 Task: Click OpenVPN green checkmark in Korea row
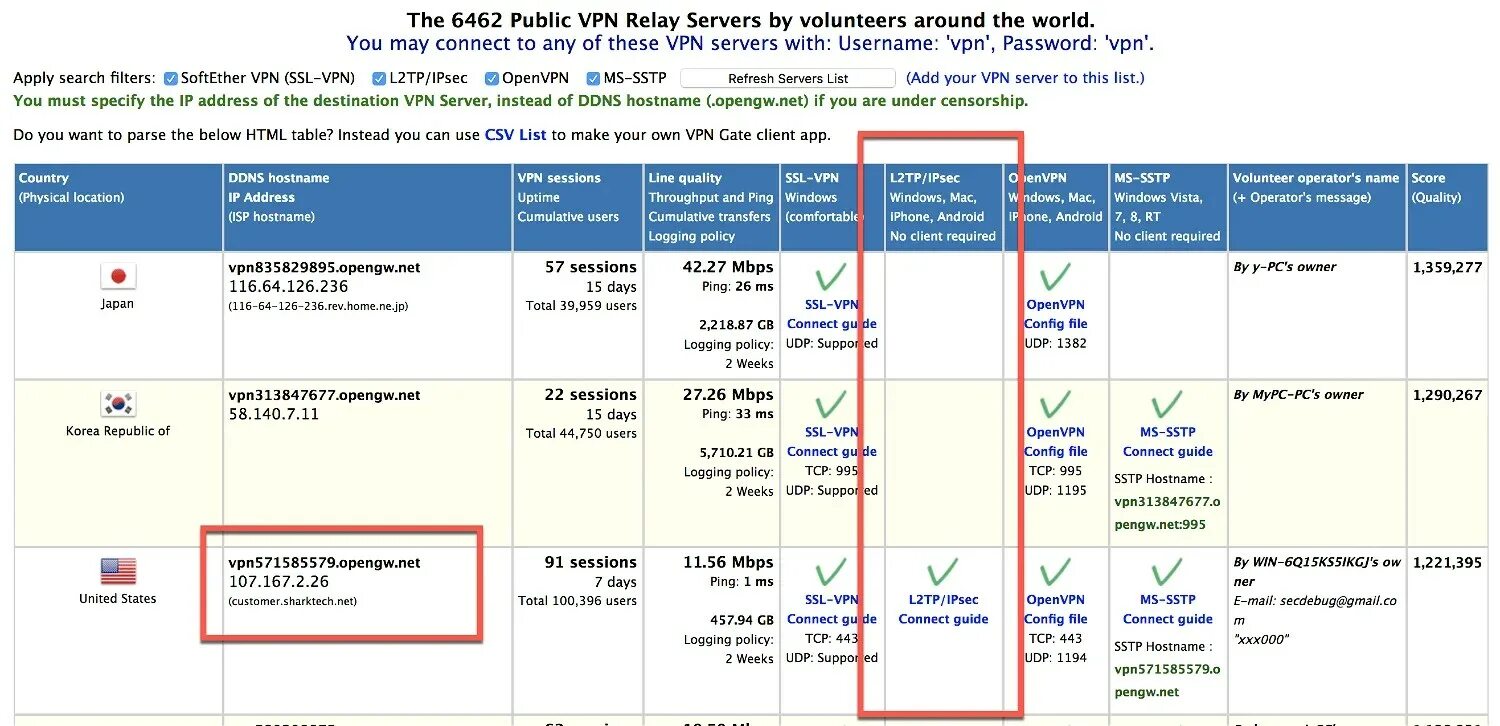1055,405
